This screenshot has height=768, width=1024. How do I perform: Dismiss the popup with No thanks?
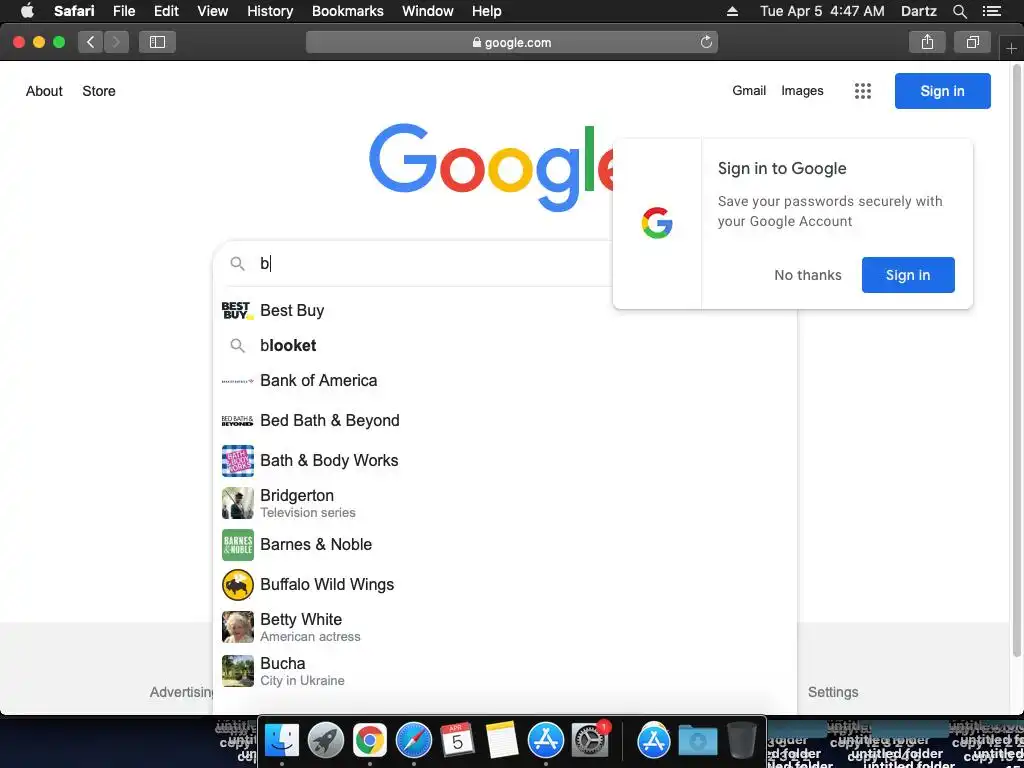pyautogui.click(x=808, y=275)
